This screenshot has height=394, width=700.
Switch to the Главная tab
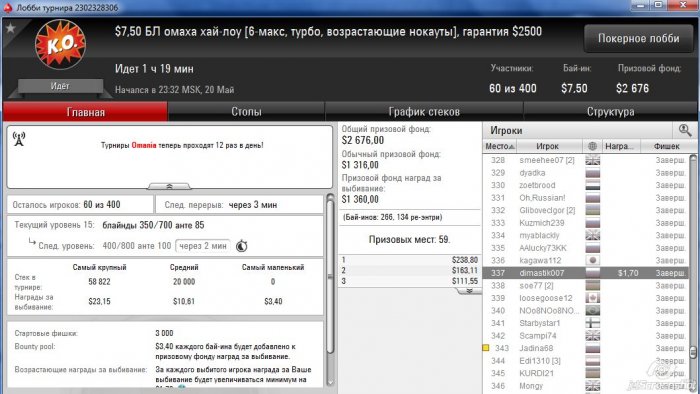85,112
